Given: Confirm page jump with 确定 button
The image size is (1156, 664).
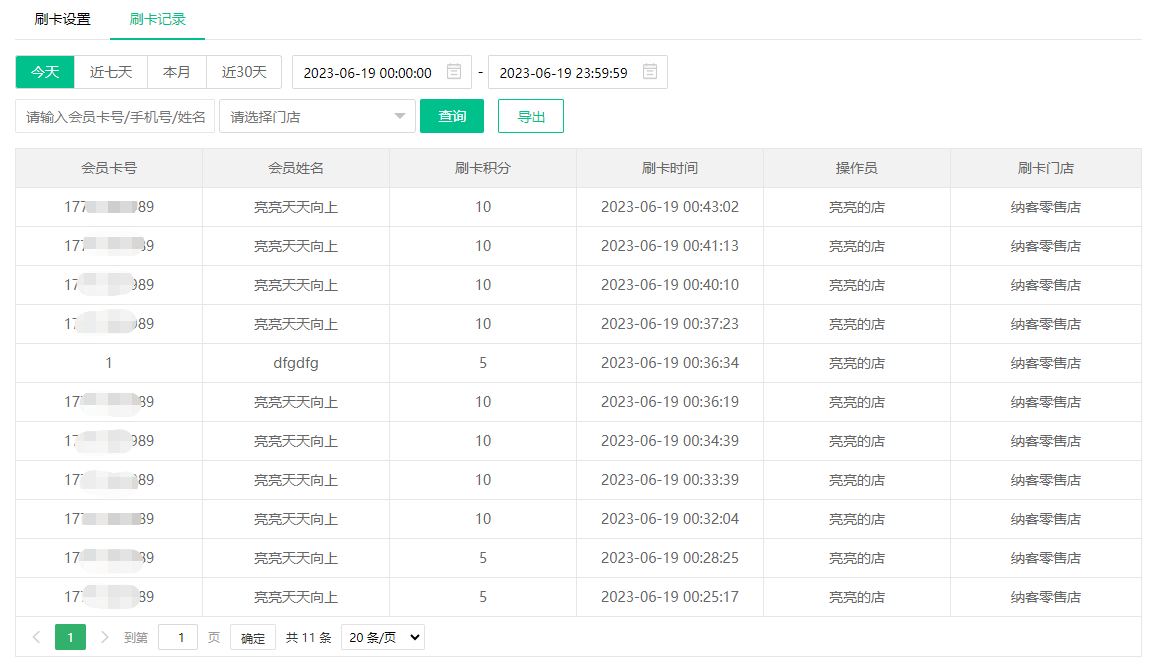Looking at the screenshot, I should coord(252,637).
